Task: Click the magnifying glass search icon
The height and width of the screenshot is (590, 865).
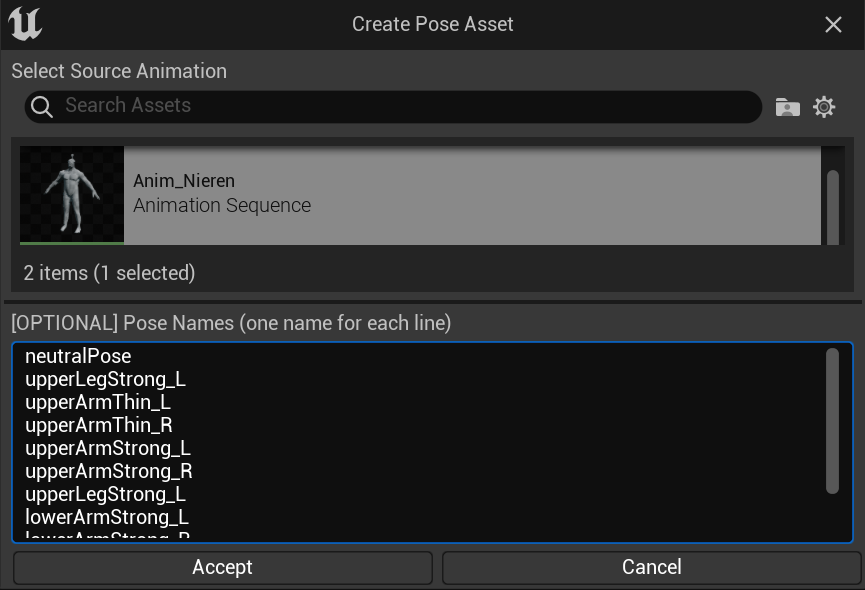Action: point(42,106)
